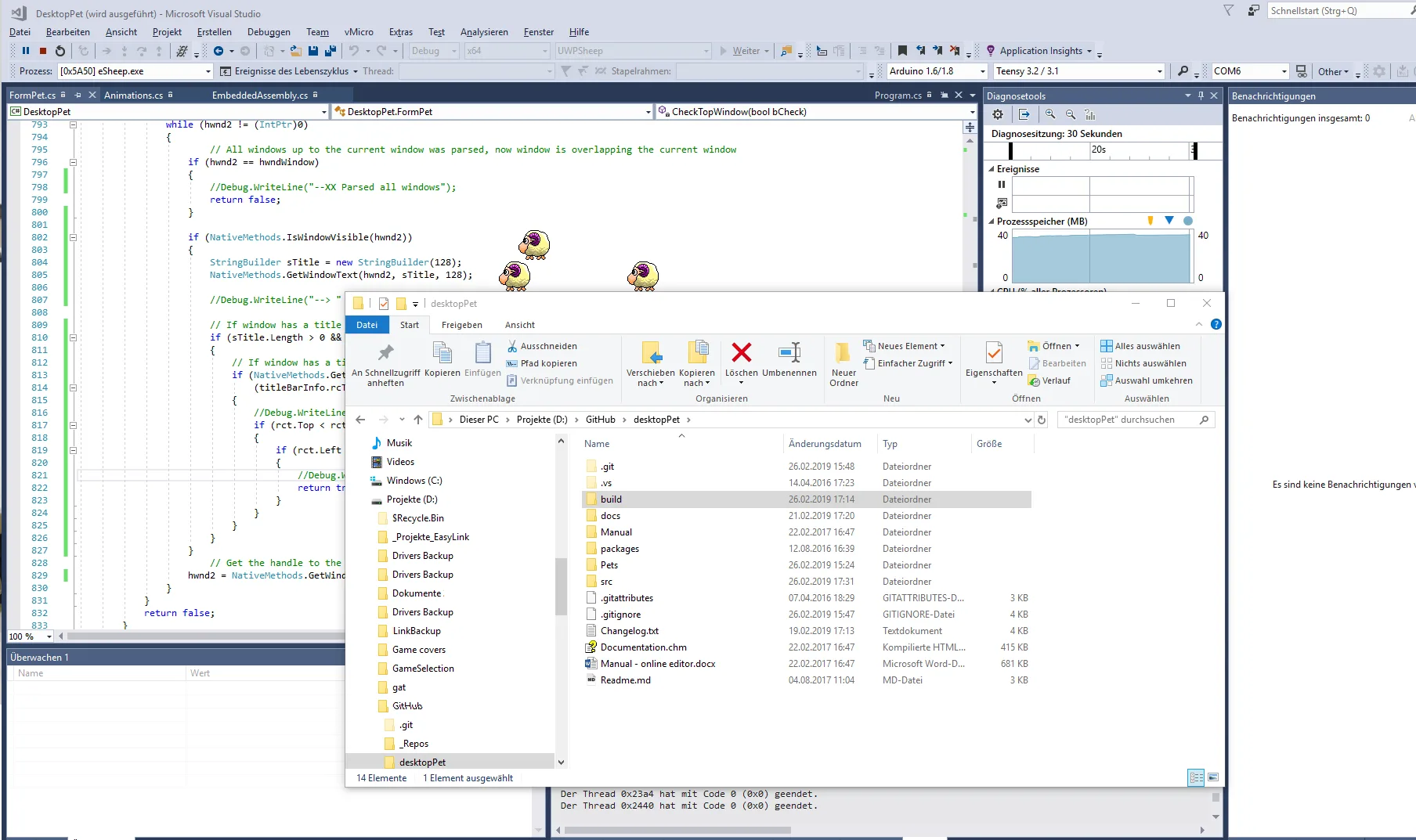
Task: Collapse the Prozessspeicher (MB) section
Action: pyautogui.click(x=992, y=222)
